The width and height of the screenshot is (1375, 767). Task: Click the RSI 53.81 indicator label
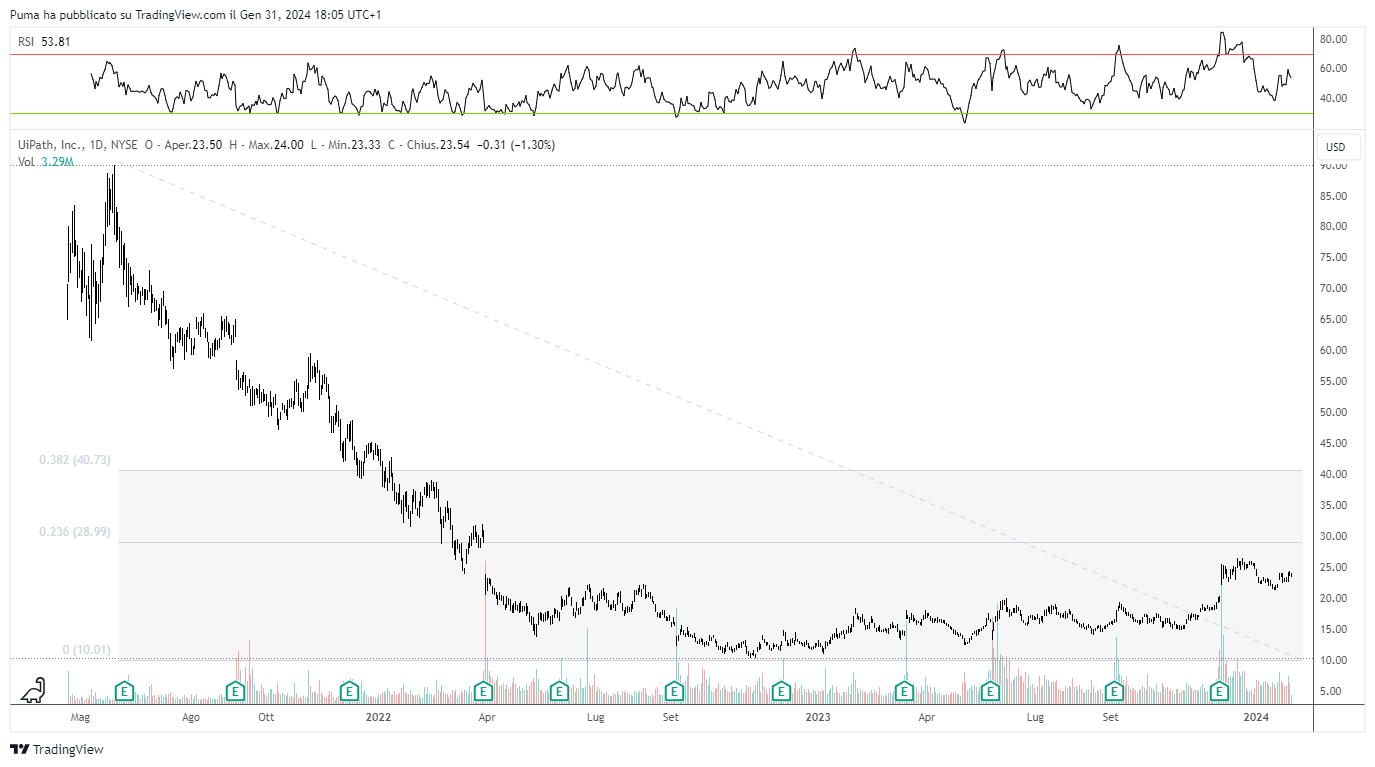pyautogui.click(x=42, y=42)
